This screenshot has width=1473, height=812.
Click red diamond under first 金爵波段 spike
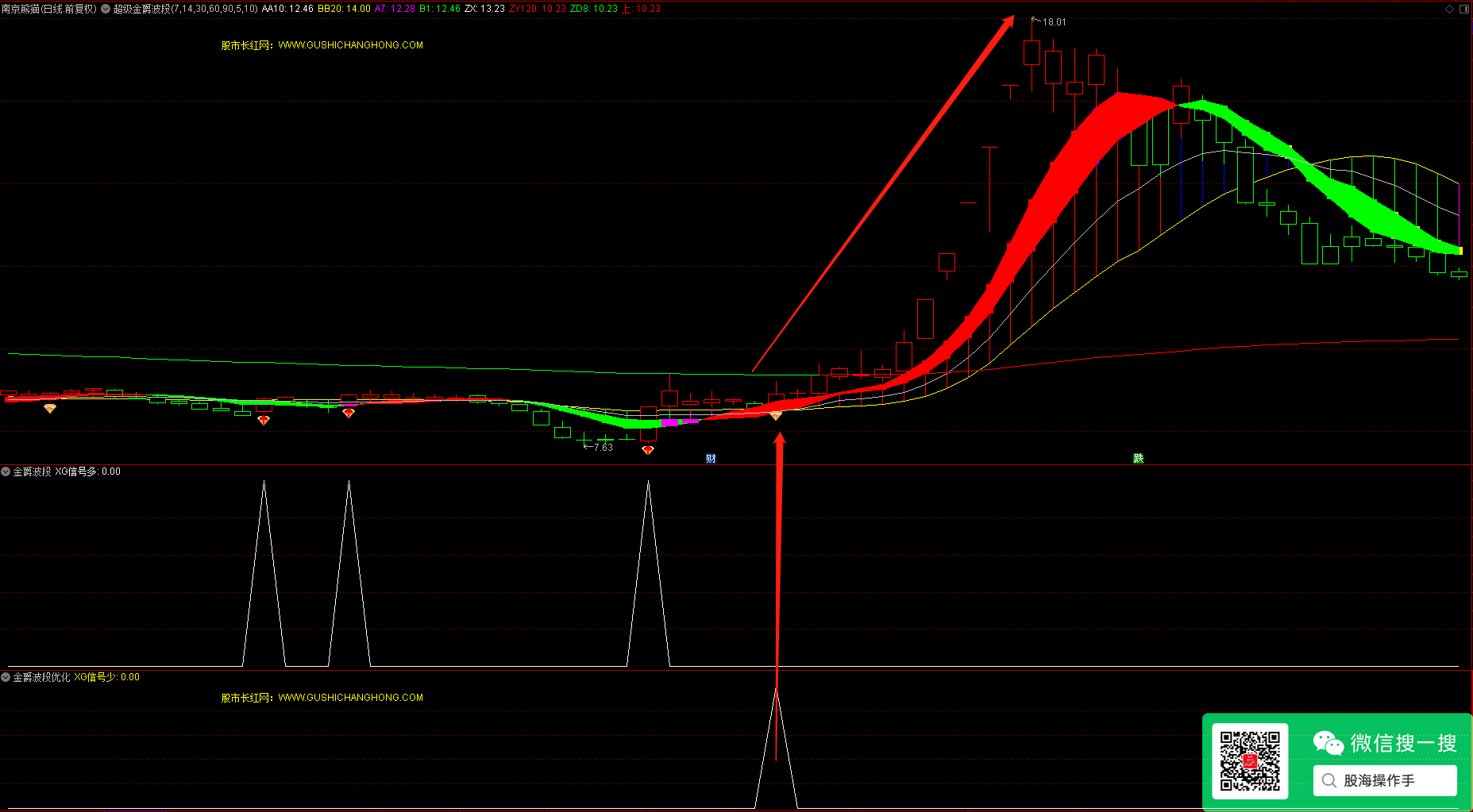click(264, 420)
